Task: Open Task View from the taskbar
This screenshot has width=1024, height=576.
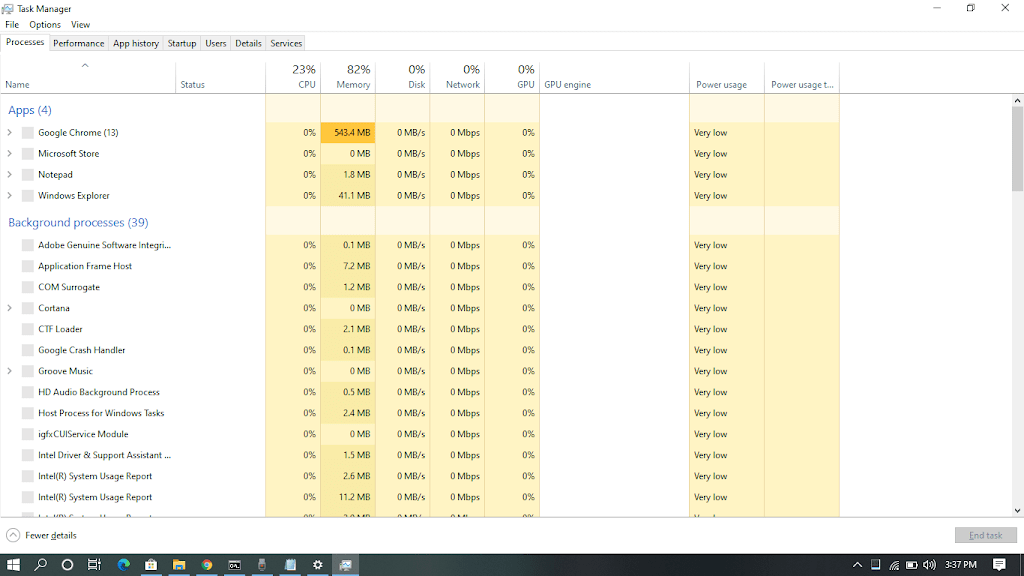Action: click(94, 565)
